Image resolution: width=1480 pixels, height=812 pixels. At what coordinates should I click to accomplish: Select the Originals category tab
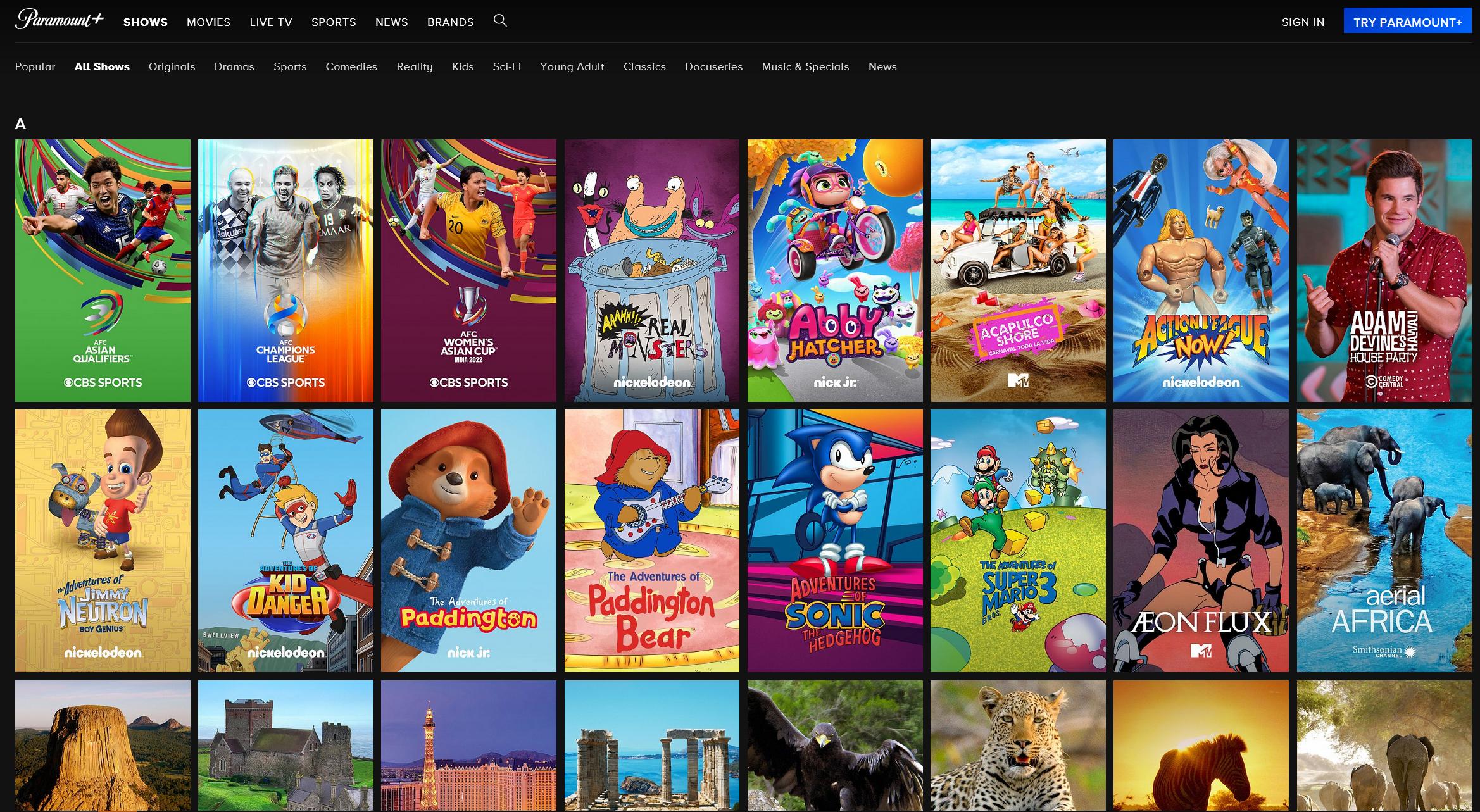(172, 66)
